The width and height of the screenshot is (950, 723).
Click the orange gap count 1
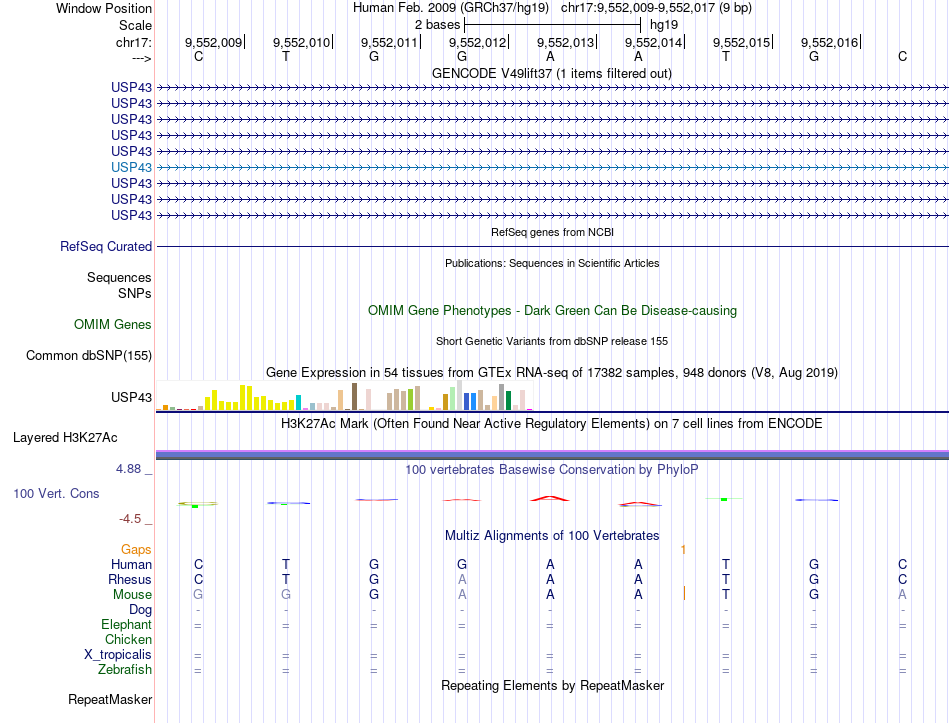(683, 550)
